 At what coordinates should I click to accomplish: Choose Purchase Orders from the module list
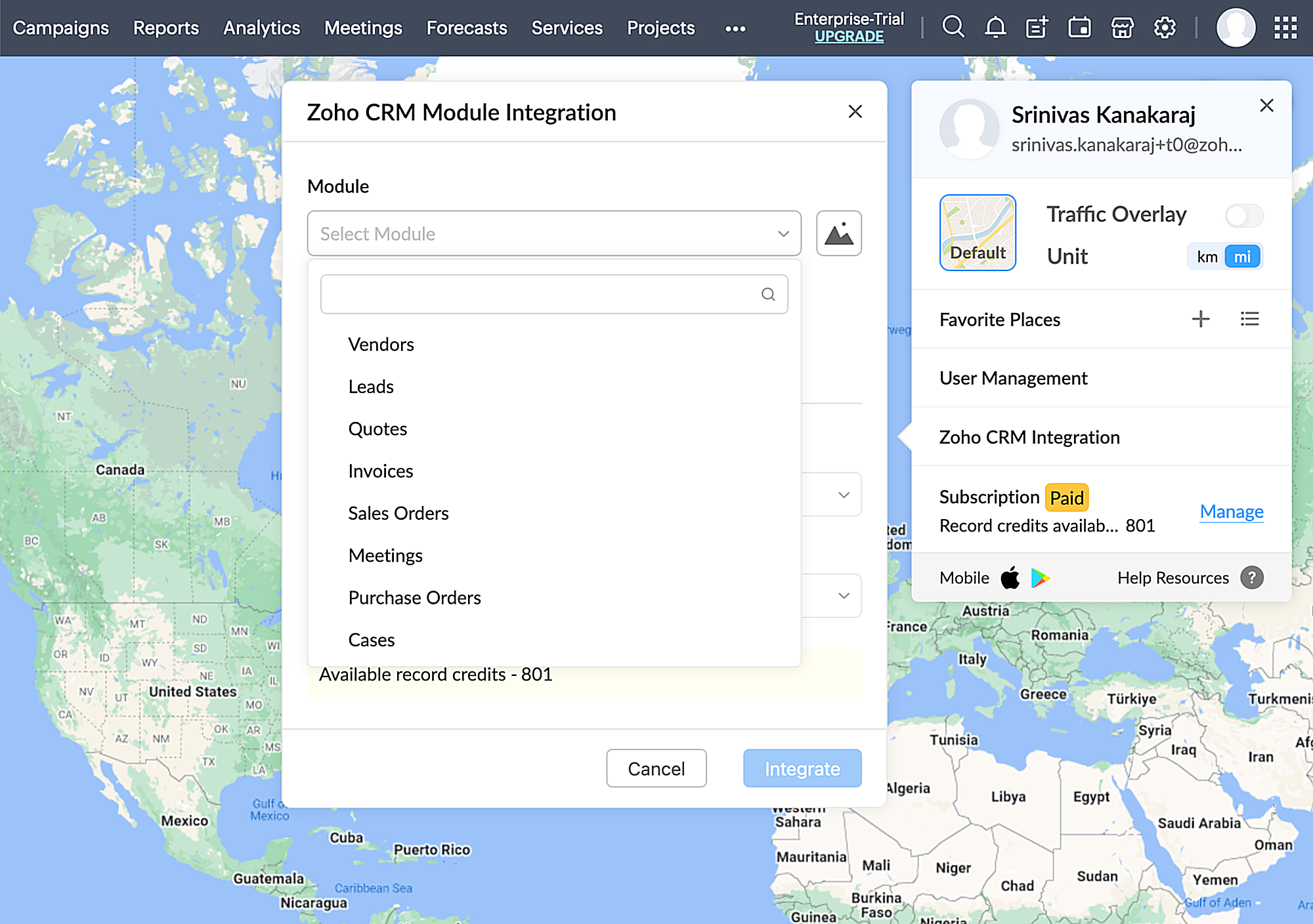click(414, 598)
